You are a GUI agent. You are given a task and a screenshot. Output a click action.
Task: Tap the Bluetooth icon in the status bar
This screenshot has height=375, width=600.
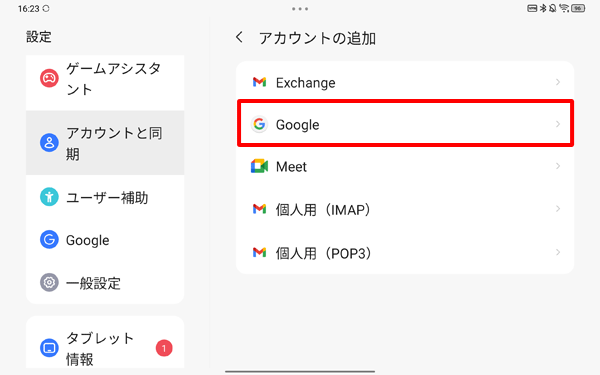click(x=543, y=8)
